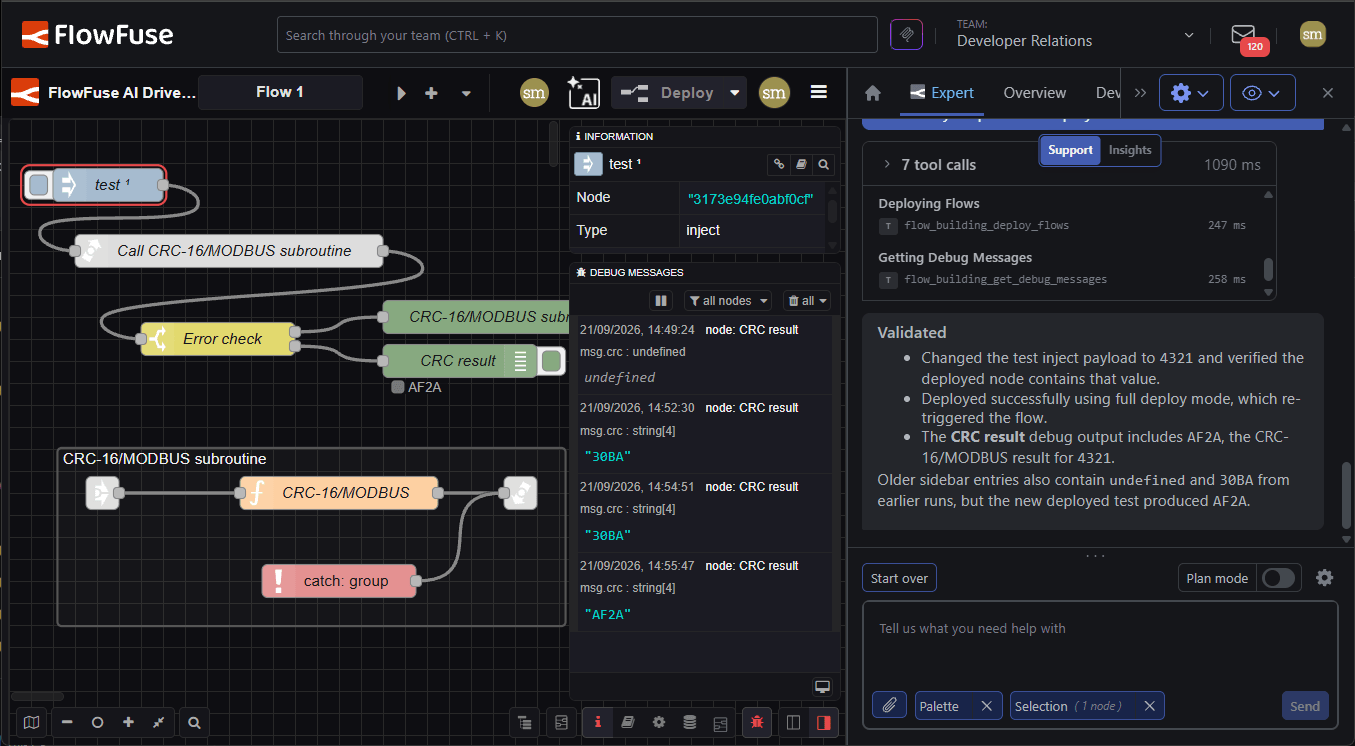Open the all nodes debug filter dropdown
This screenshot has width=1355, height=746.
pyautogui.click(x=728, y=301)
